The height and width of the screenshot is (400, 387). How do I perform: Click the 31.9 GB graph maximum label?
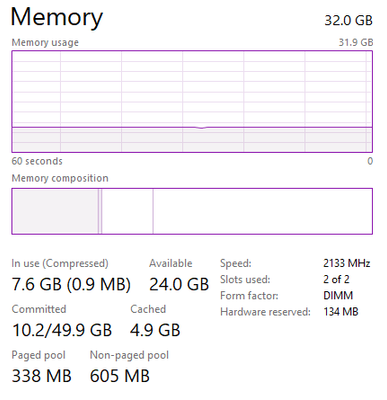click(356, 42)
